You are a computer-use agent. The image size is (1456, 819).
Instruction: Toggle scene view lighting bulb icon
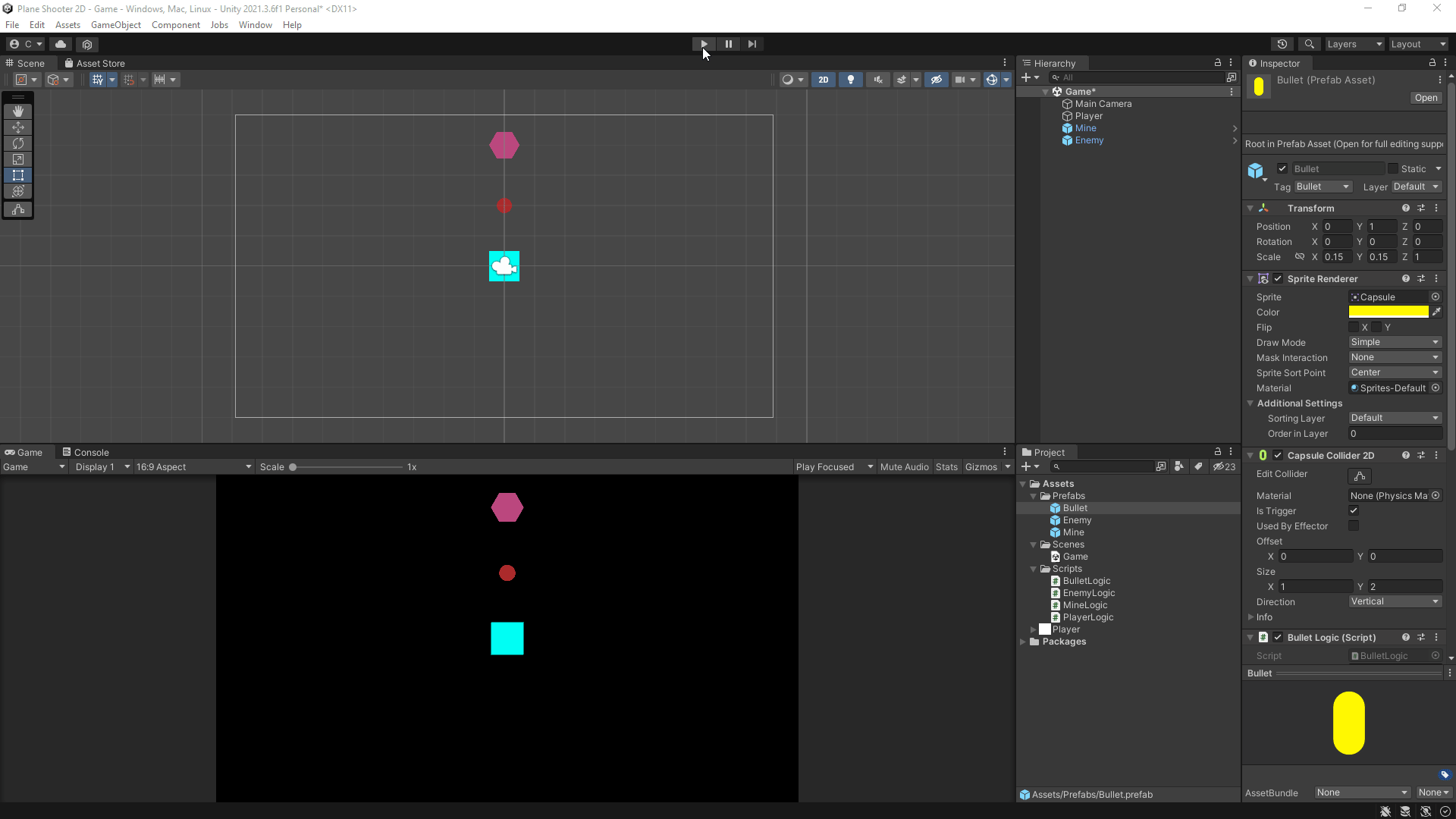pyautogui.click(x=850, y=80)
